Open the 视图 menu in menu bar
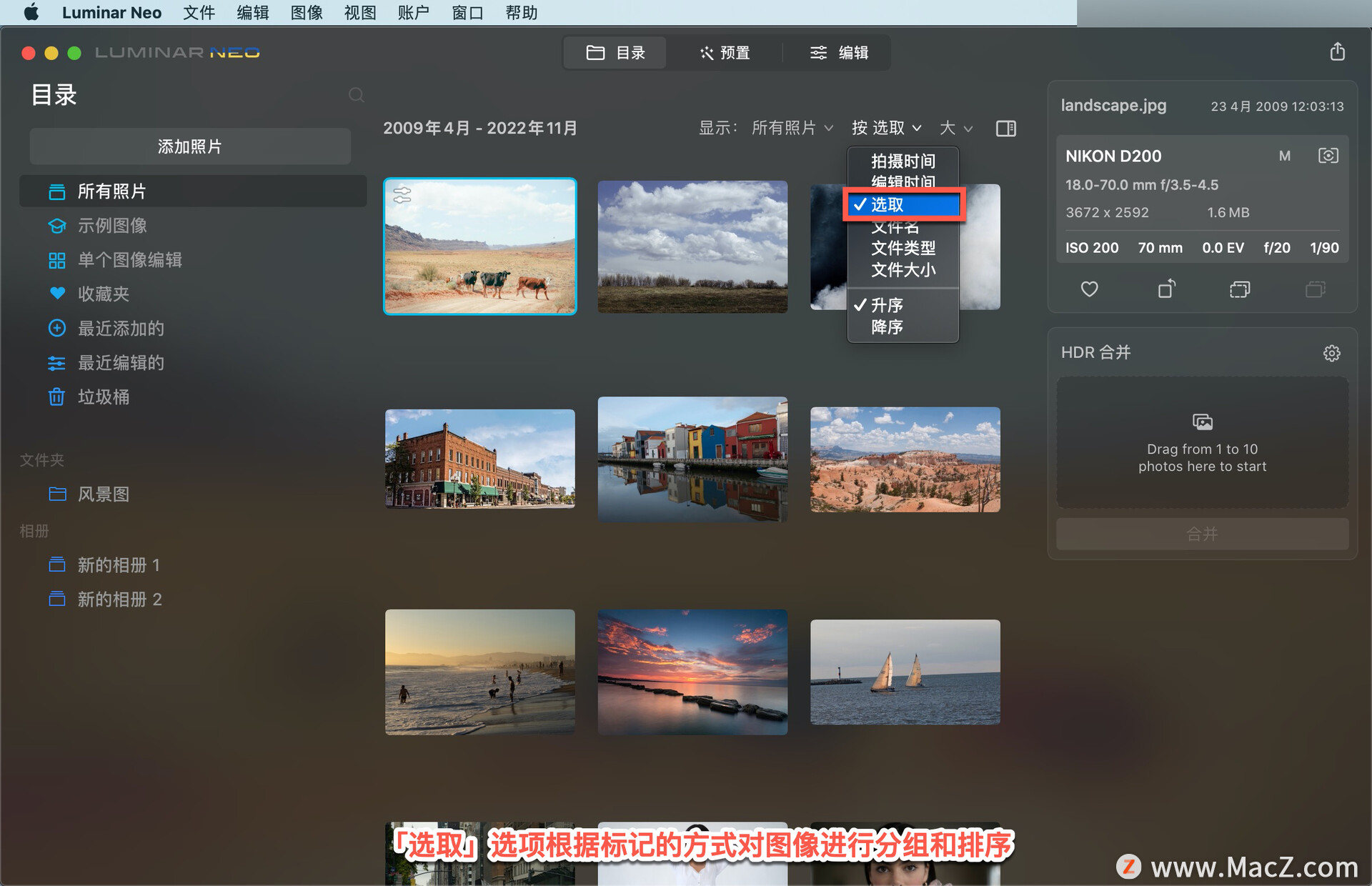This screenshot has height=886, width=1372. tap(360, 12)
